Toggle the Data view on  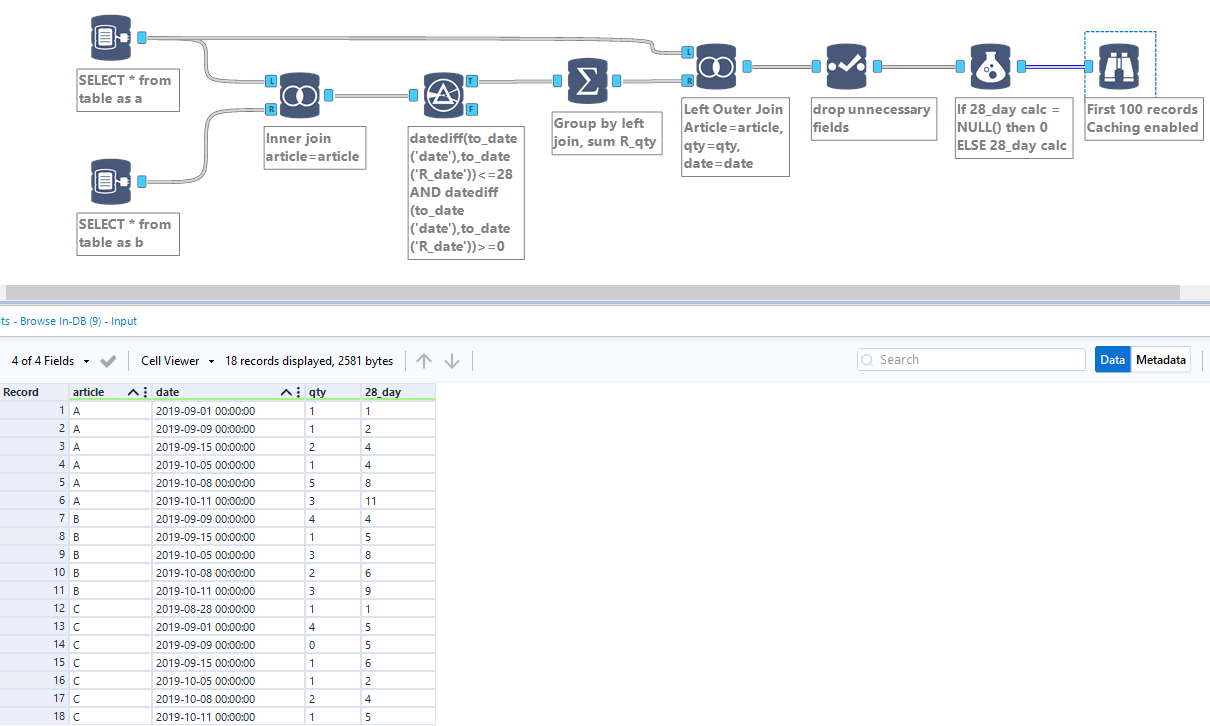[x=1112, y=359]
